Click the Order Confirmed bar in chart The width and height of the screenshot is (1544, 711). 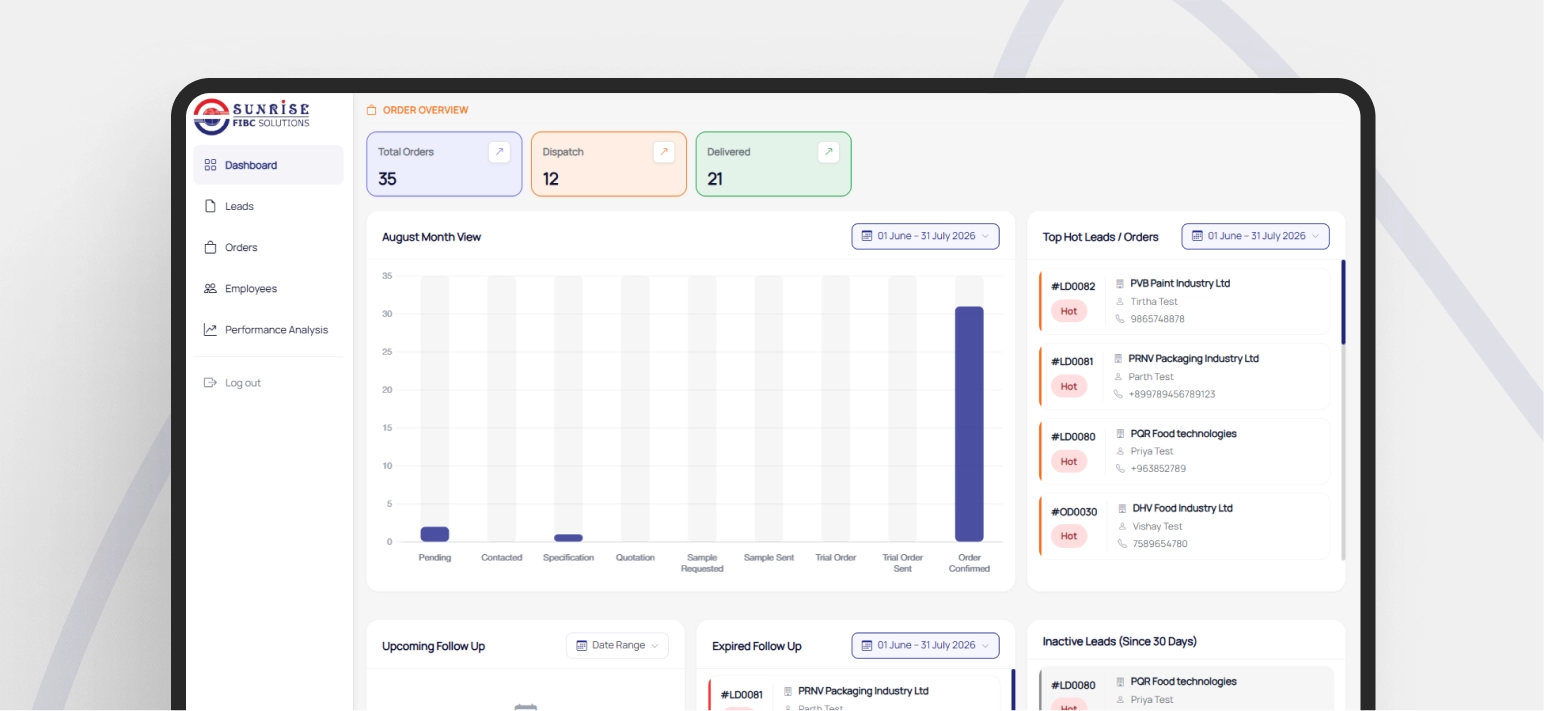969,424
